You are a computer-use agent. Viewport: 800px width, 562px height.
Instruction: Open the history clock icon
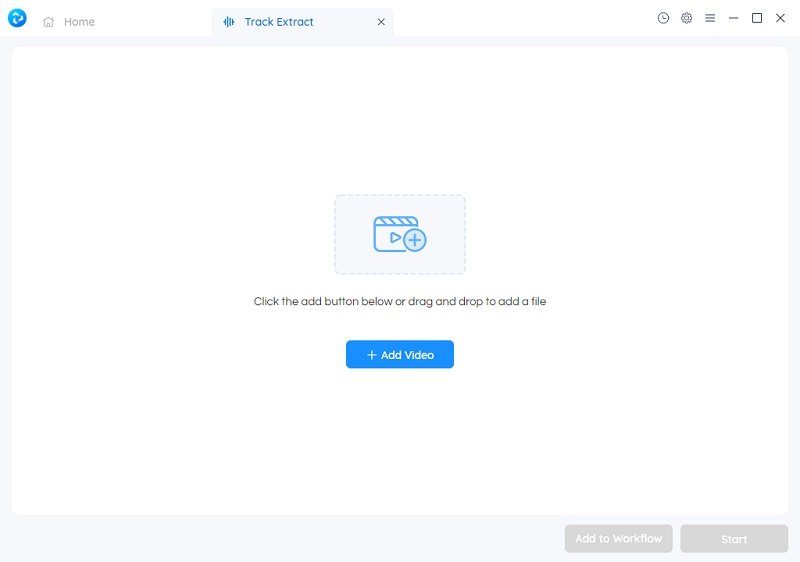click(663, 18)
